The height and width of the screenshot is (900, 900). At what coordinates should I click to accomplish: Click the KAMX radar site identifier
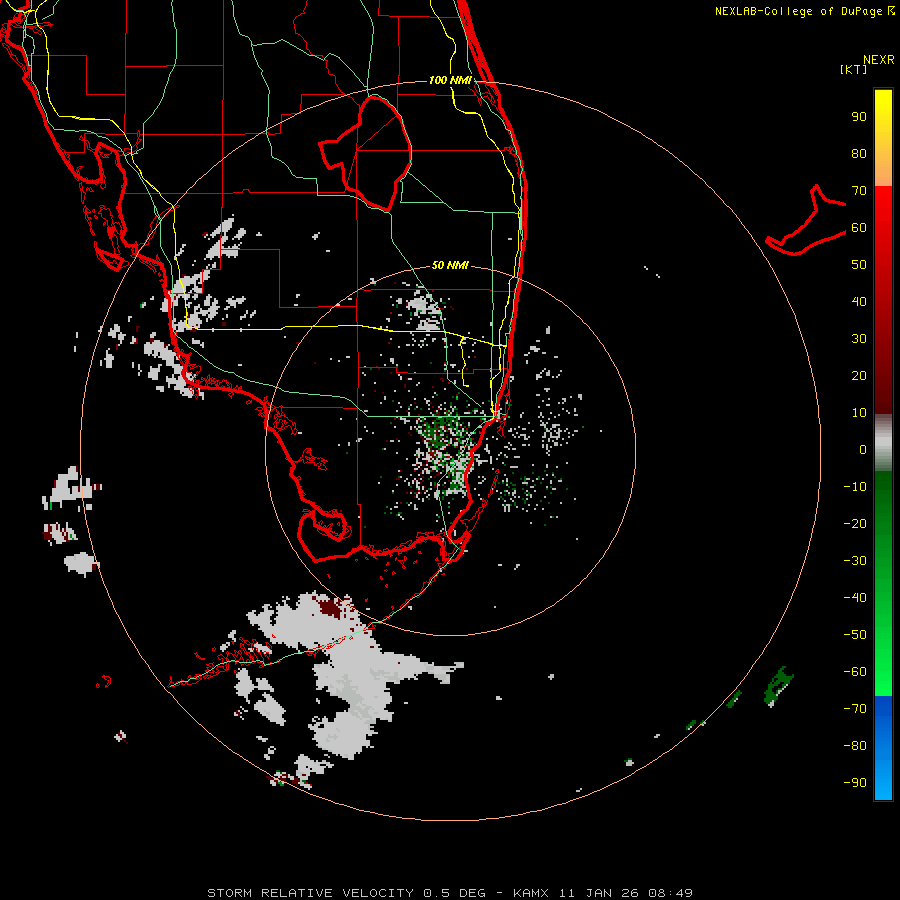click(x=531, y=893)
